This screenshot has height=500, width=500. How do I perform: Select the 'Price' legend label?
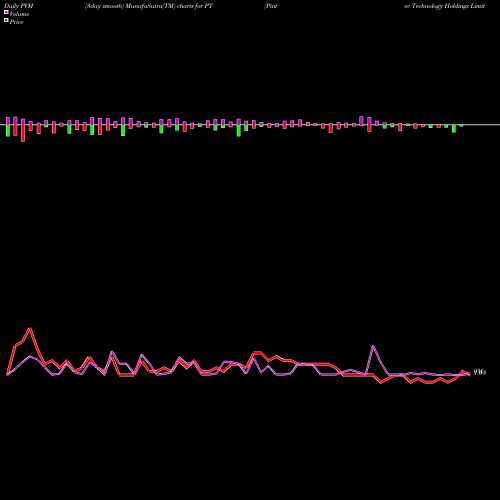tap(16, 22)
